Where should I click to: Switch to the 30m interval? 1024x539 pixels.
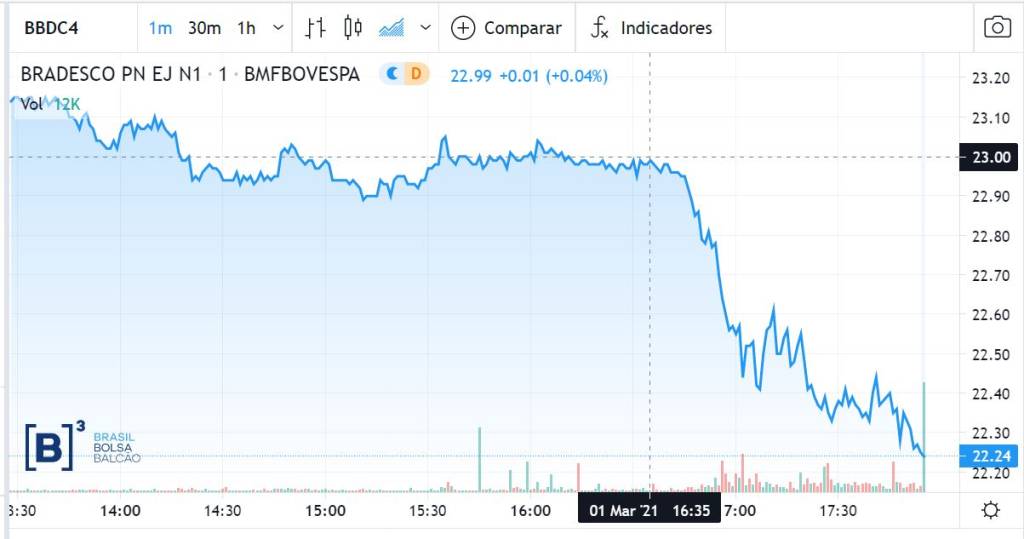coord(204,28)
